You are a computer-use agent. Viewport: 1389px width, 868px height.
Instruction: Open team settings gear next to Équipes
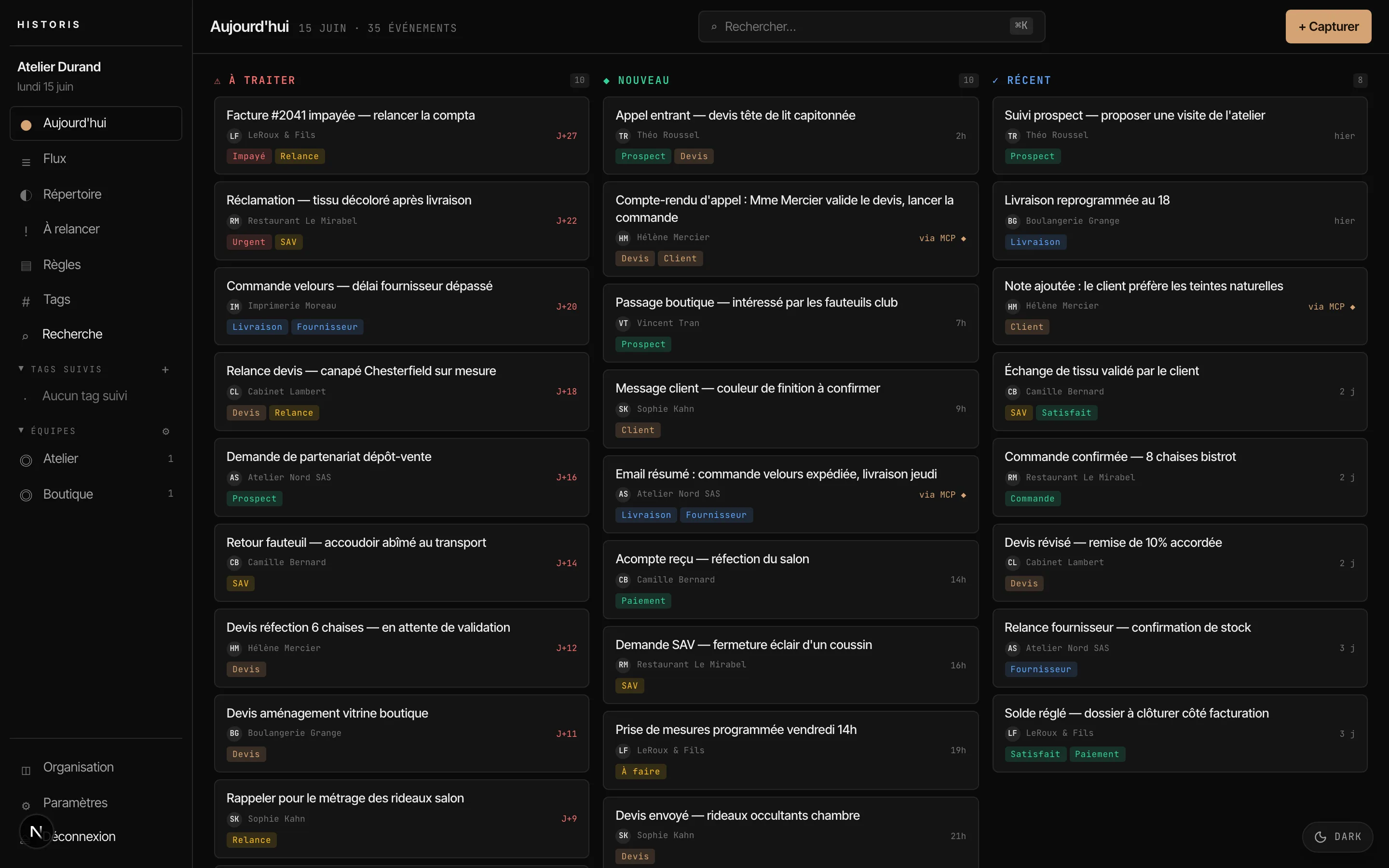tap(166, 431)
